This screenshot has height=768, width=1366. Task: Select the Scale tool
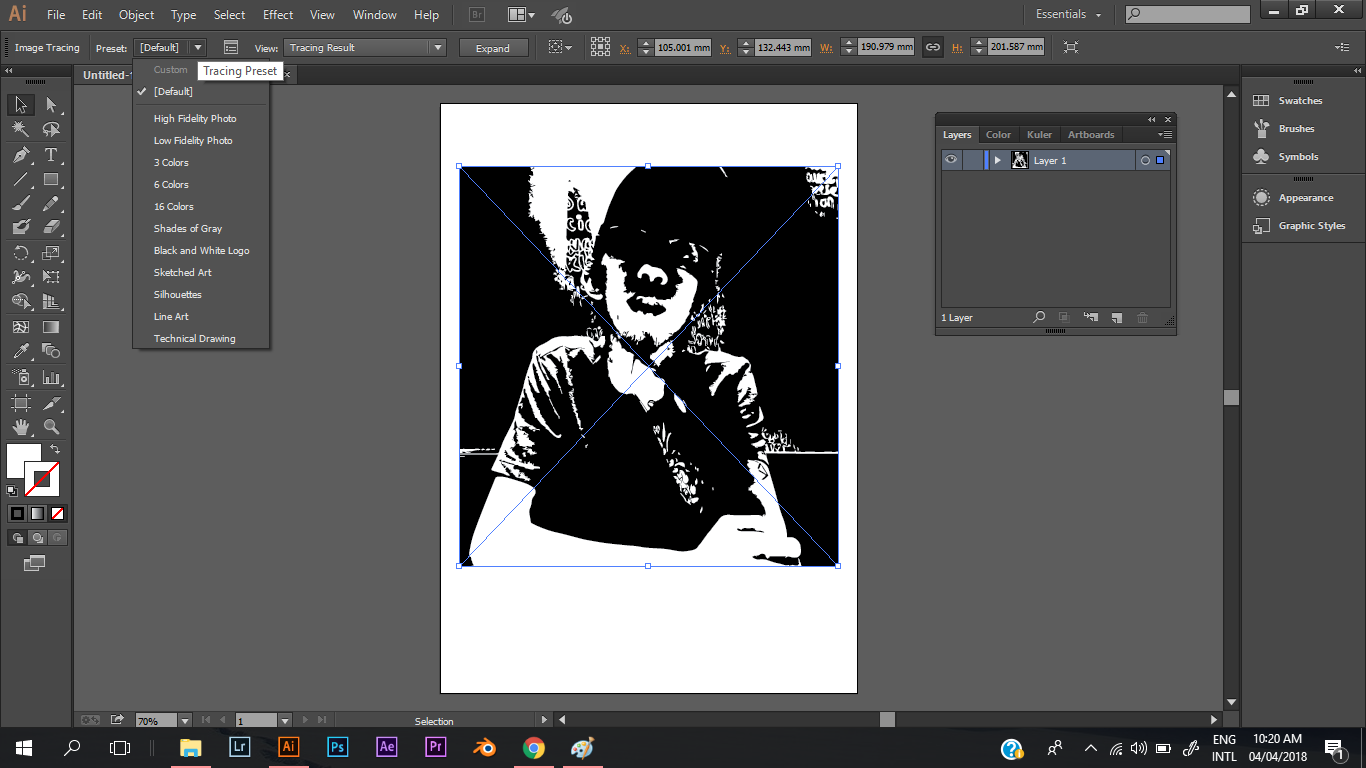(51, 253)
